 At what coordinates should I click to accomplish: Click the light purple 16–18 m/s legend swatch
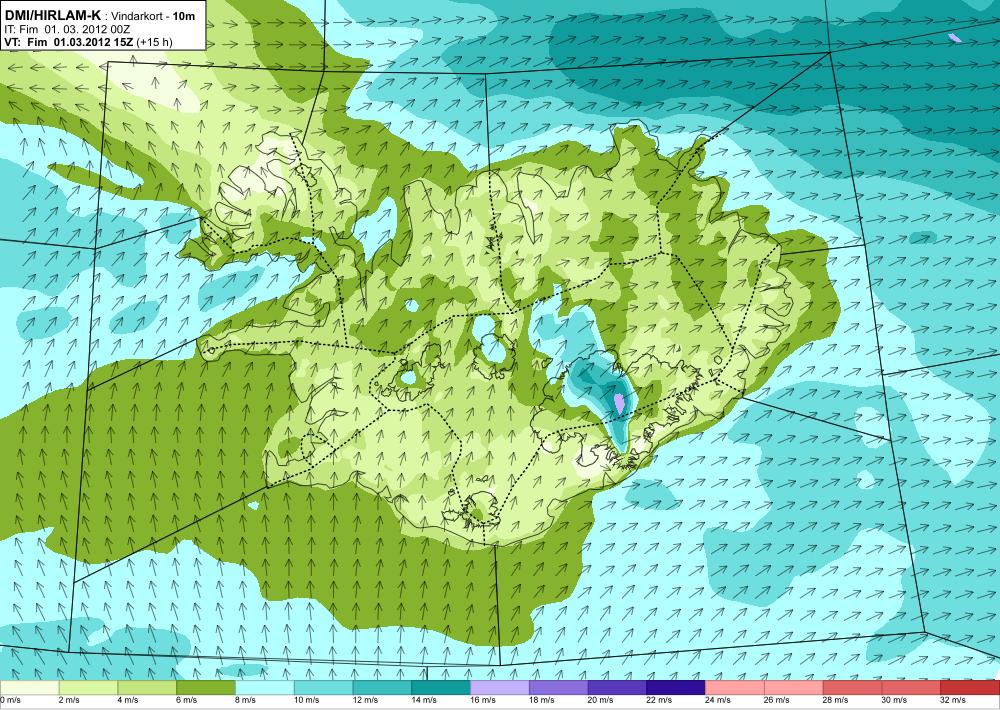coord(499,688)
